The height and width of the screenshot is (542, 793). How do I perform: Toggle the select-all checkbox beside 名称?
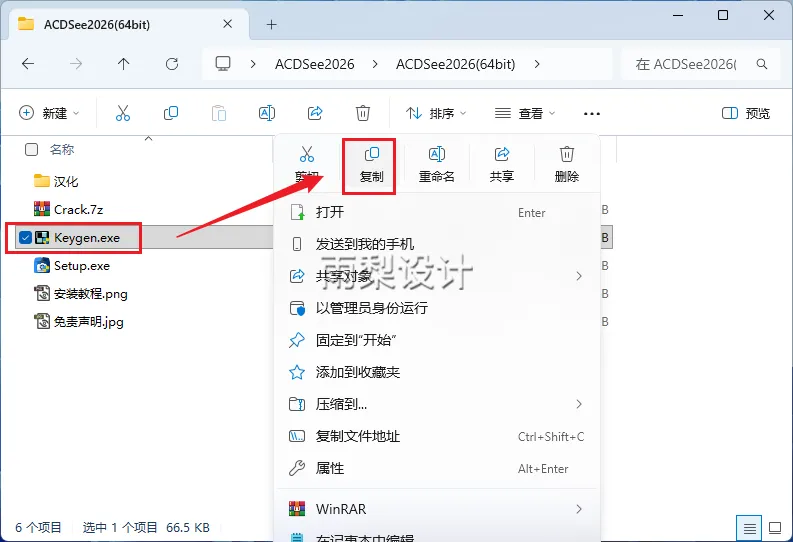(31, 149)
